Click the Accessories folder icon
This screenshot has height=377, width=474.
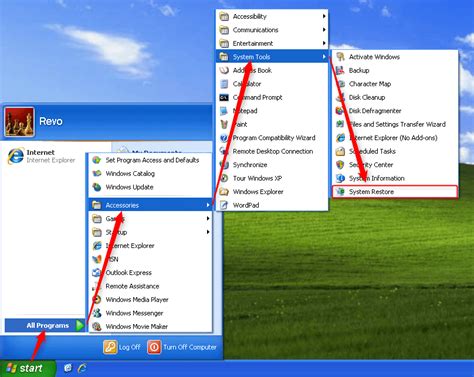pos(97,205)
